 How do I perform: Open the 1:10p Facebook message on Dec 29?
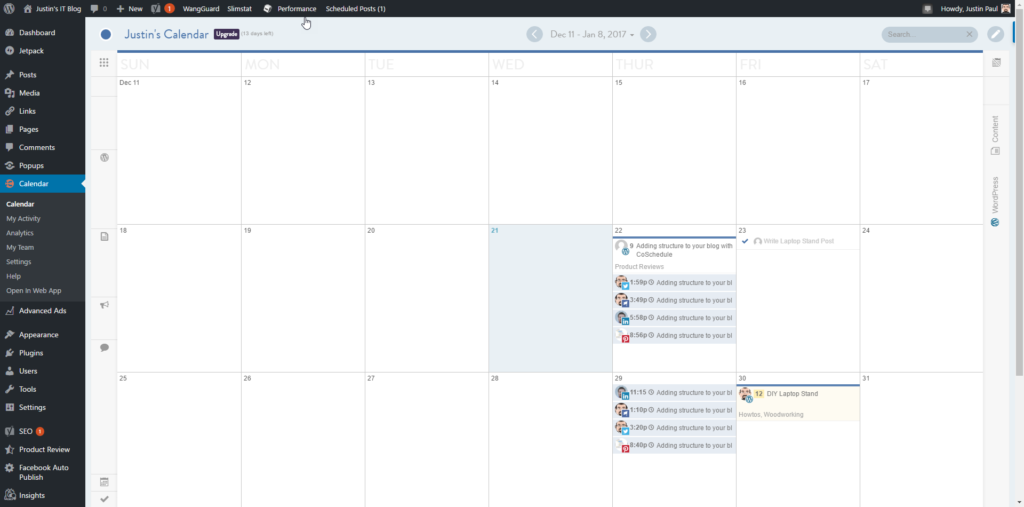point(674,410)
